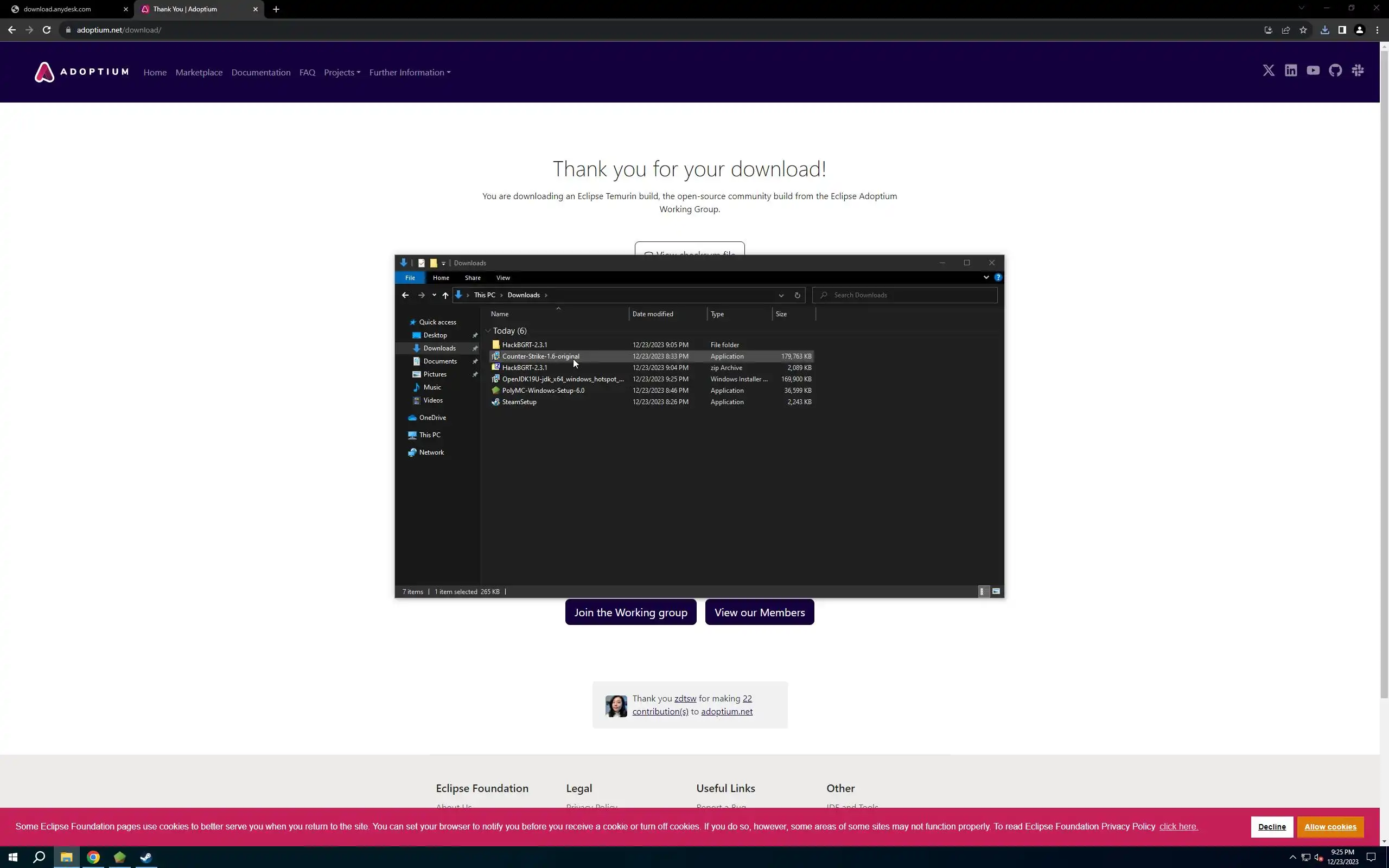Go up one folder level in Explorer
Viewport: 1389px width, 868px height.
[x=445, y=295]
